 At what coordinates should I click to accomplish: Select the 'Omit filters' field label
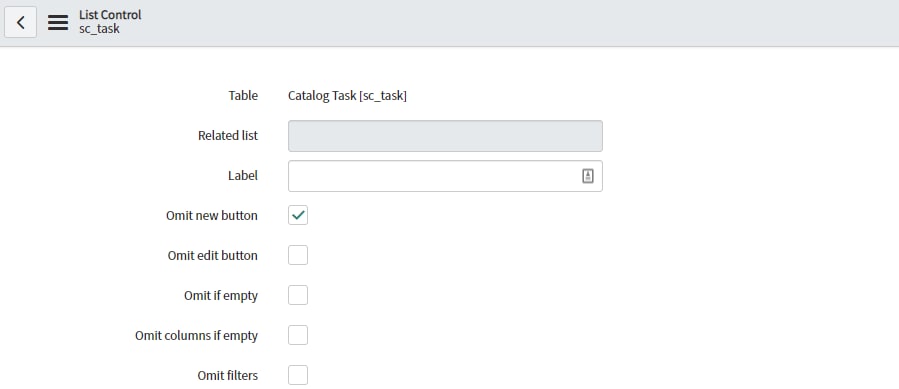click(x=228, y=376)
